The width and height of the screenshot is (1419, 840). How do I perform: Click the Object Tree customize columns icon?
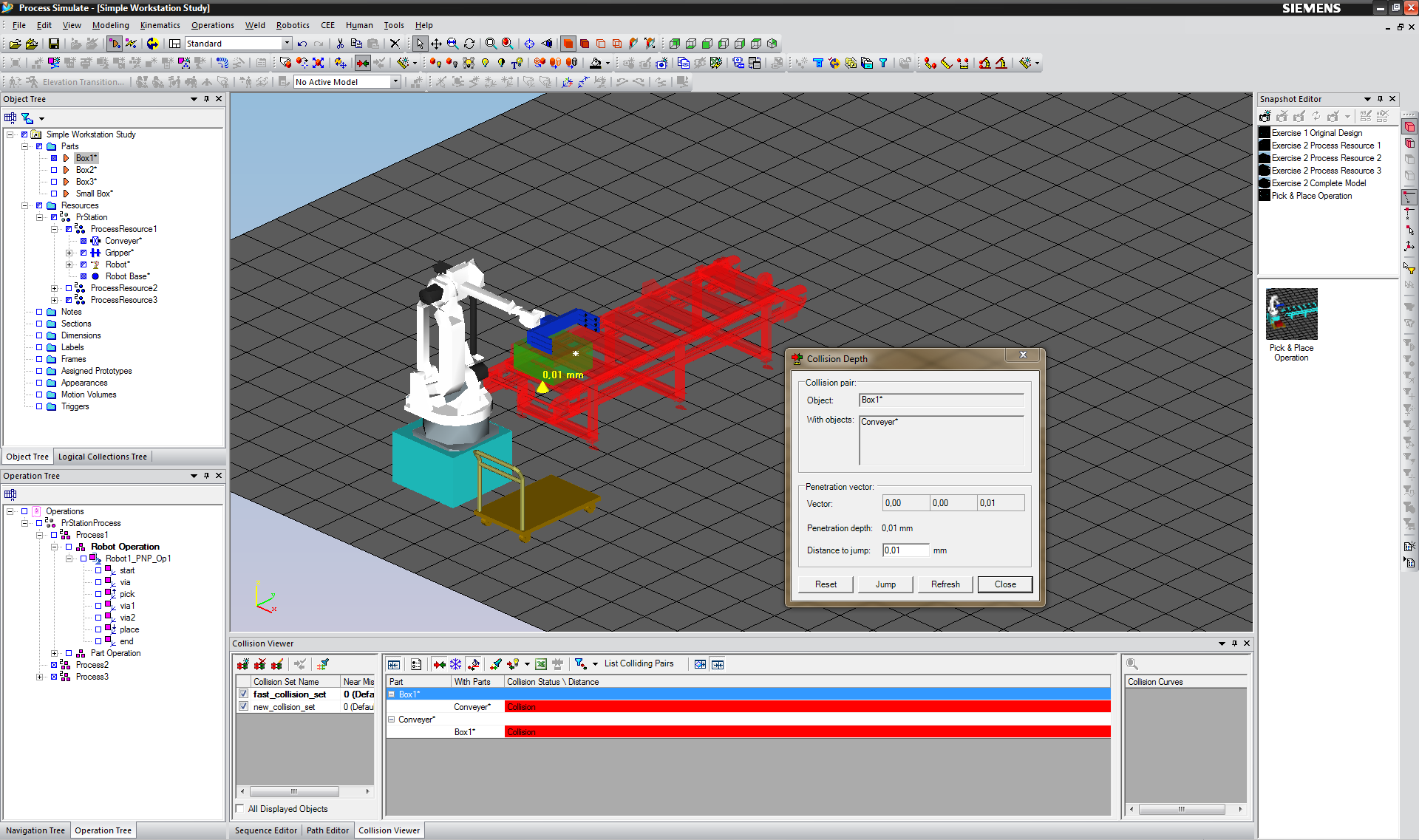[10, 117]
